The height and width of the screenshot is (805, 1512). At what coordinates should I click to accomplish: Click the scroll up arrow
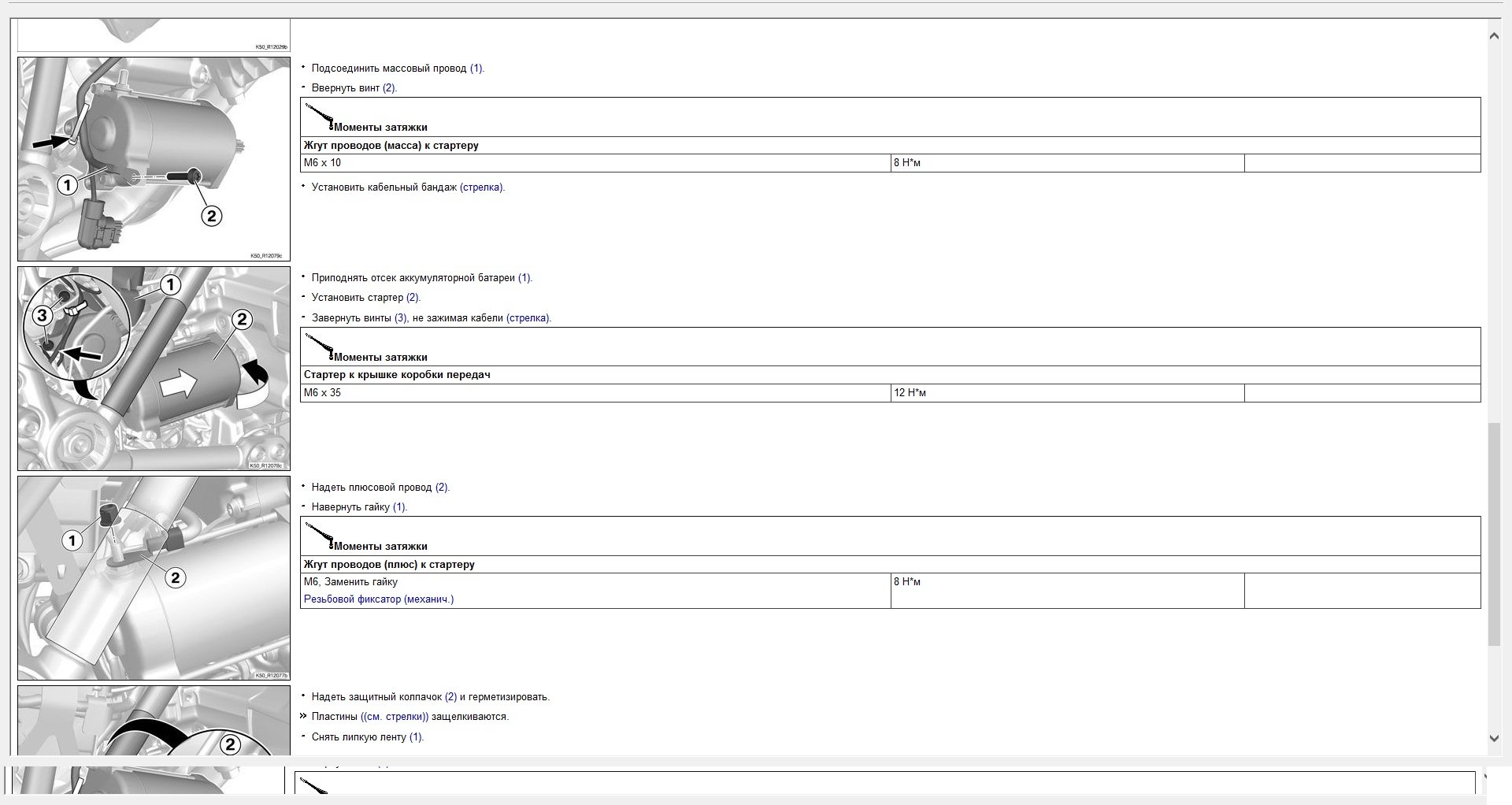[x=1494, y=36]
